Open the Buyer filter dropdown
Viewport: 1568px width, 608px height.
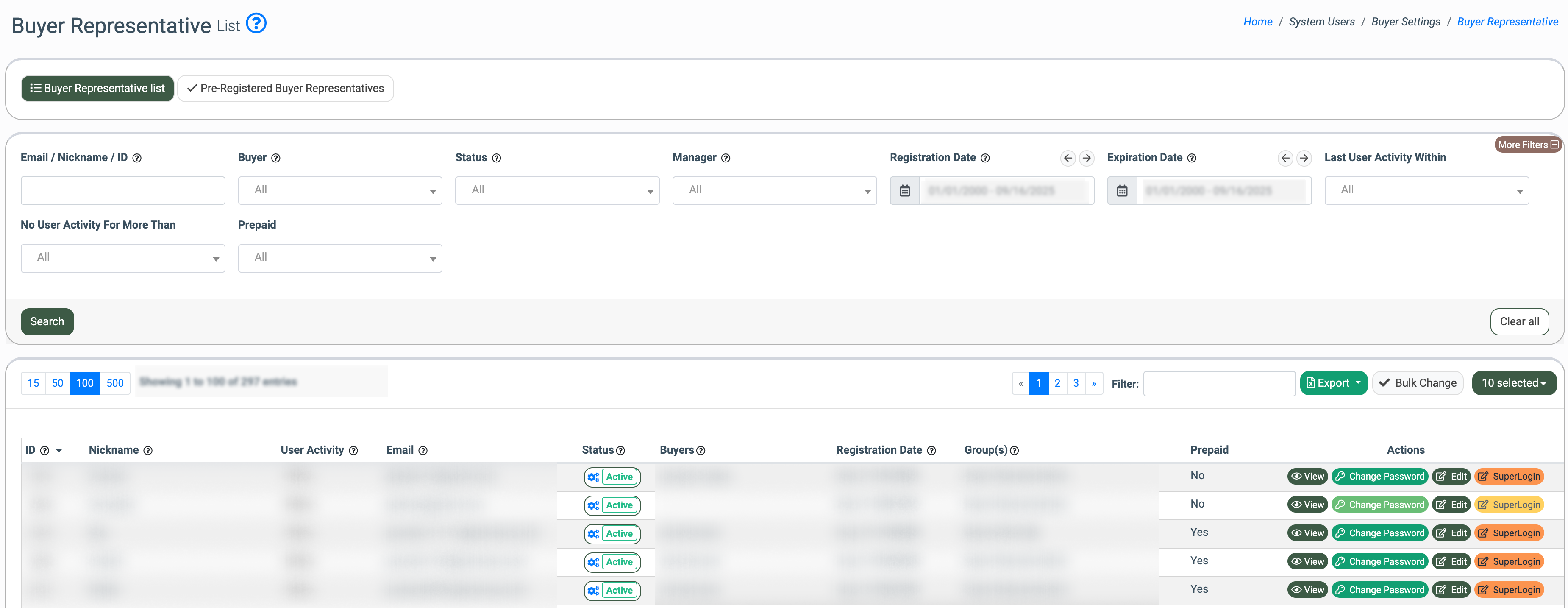pyautogui.click(x=339, y=191)
